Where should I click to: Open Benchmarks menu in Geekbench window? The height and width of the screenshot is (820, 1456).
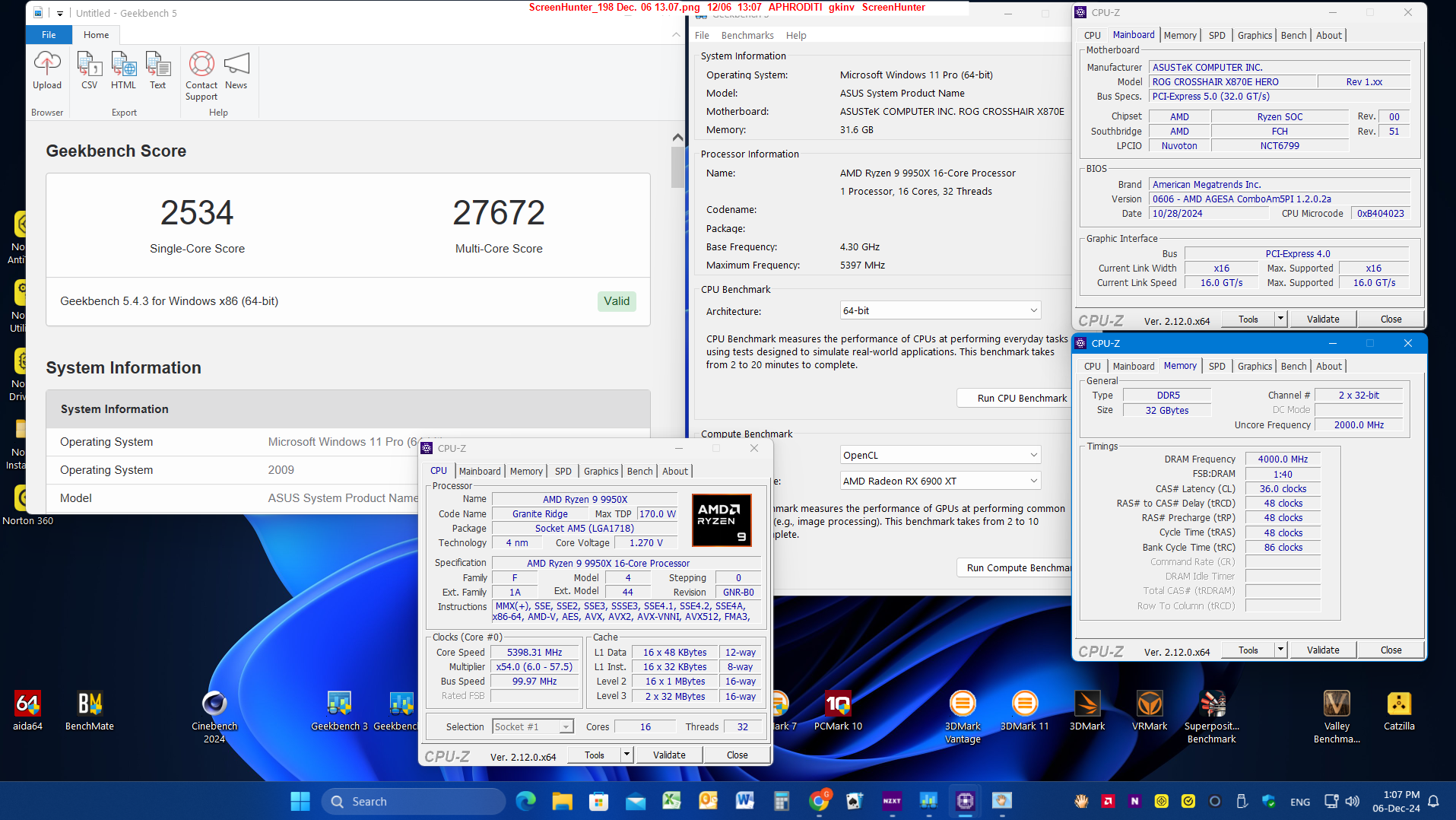tap(747, 35)
